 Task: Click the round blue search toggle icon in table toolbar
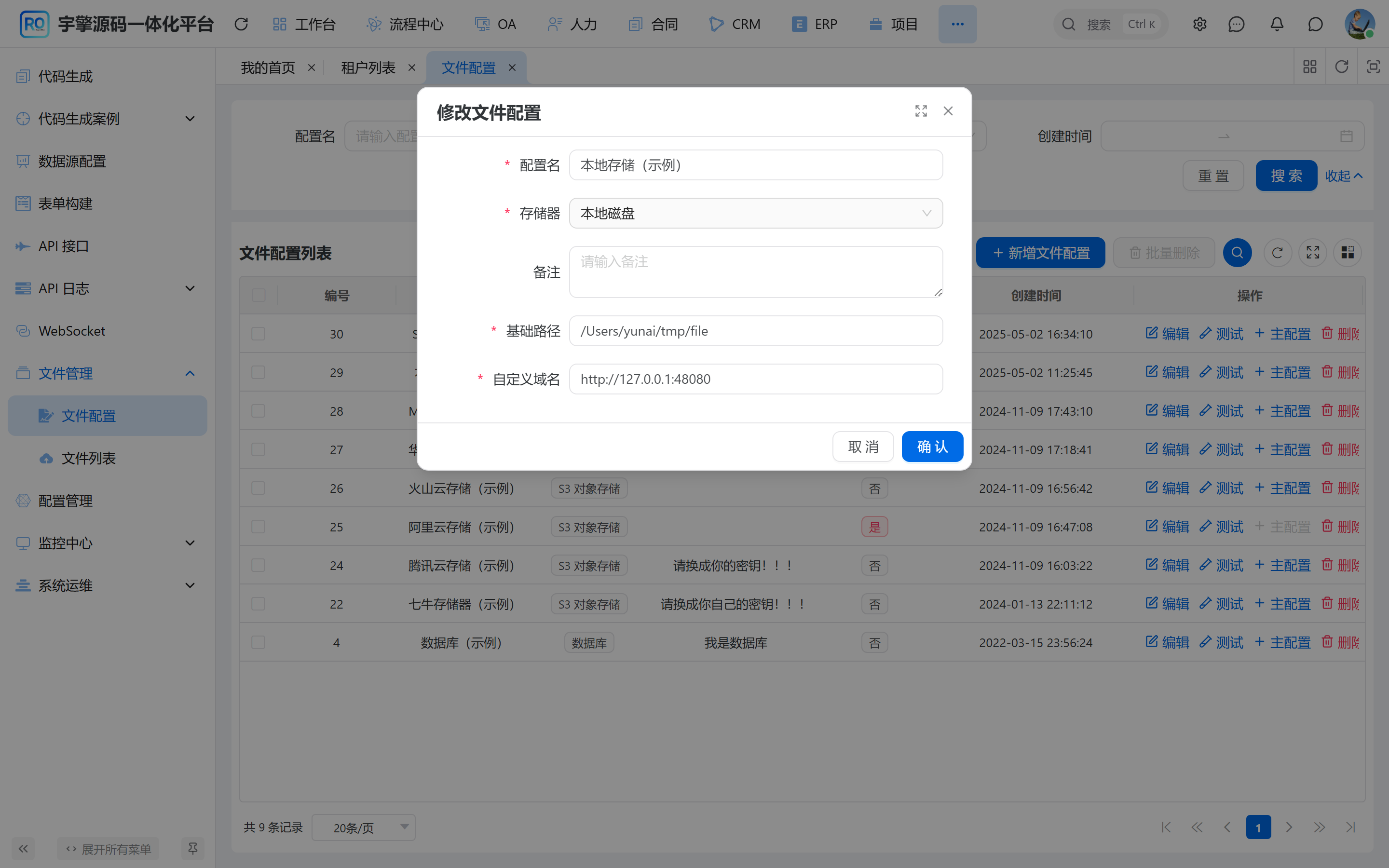pyautogui.click(x=1237, y=253)
